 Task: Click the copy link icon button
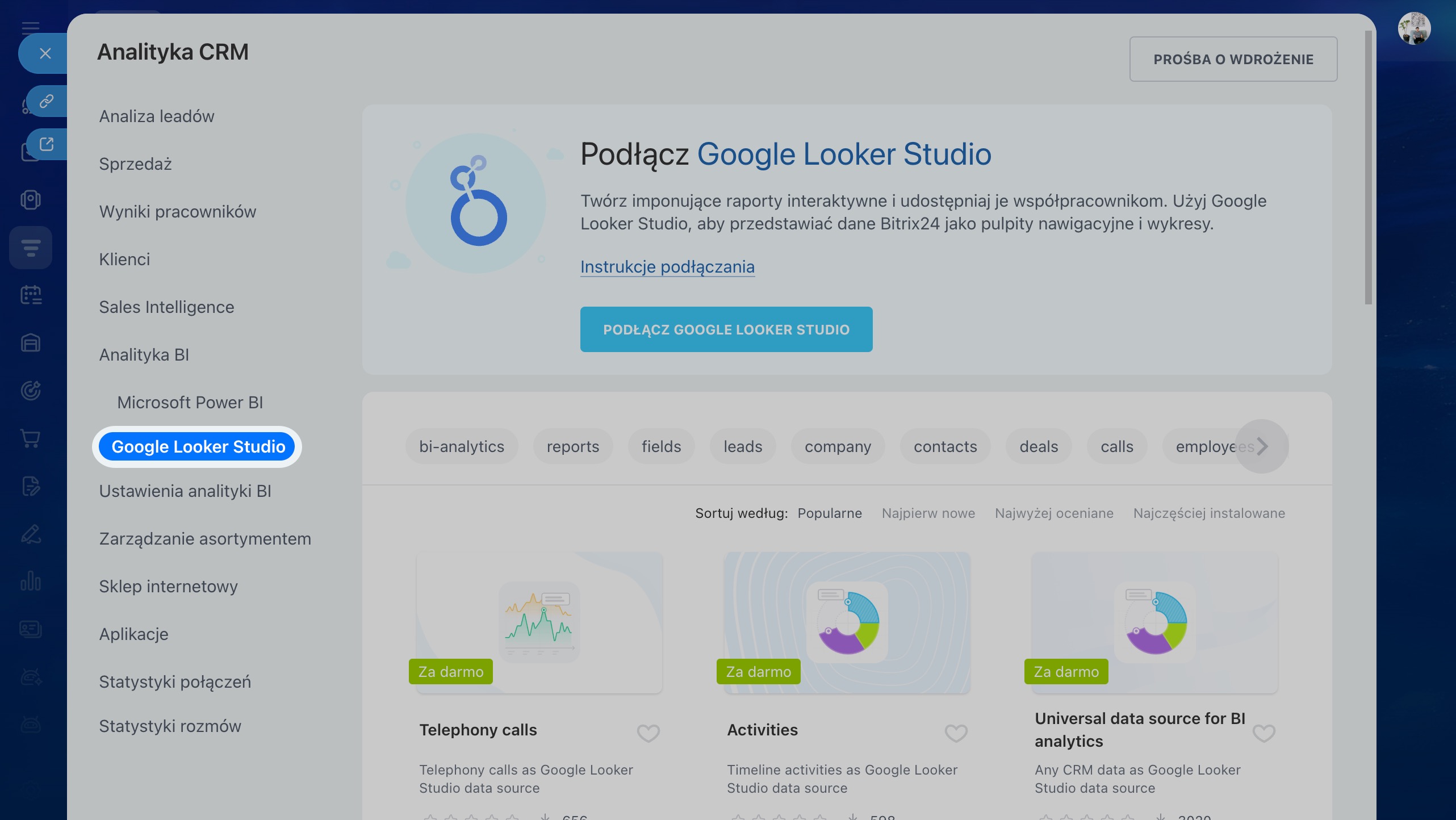47,101
